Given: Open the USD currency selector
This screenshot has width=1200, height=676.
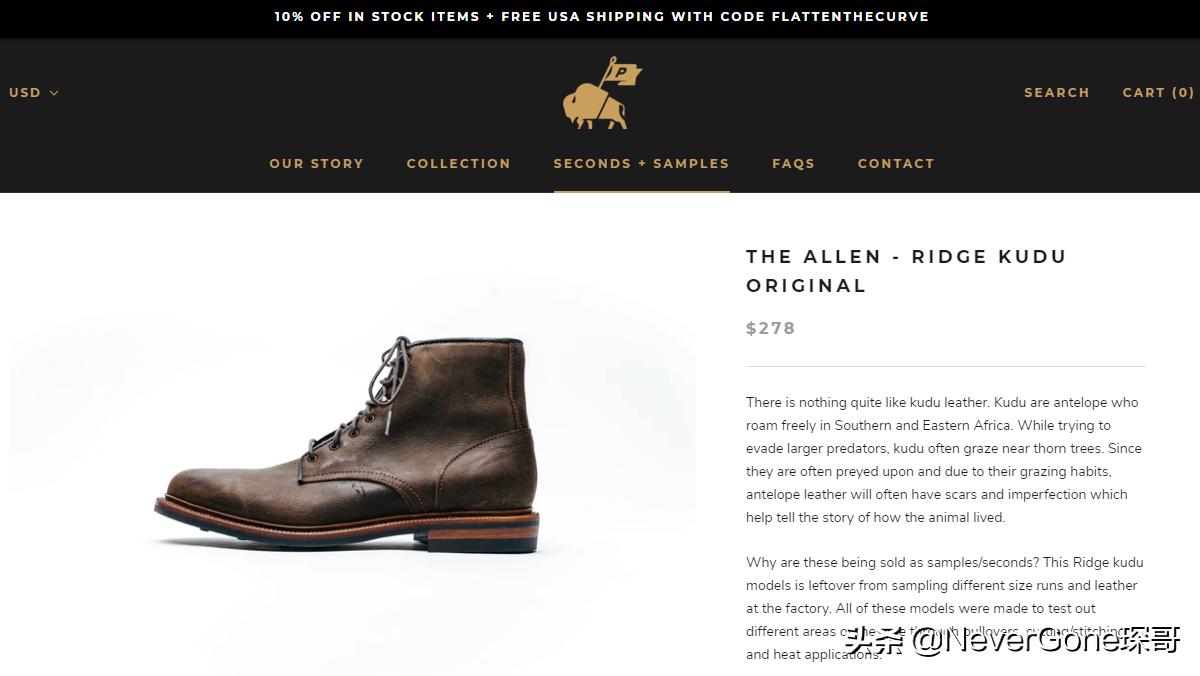Looking at the screenshot, I should pos(26,93).
